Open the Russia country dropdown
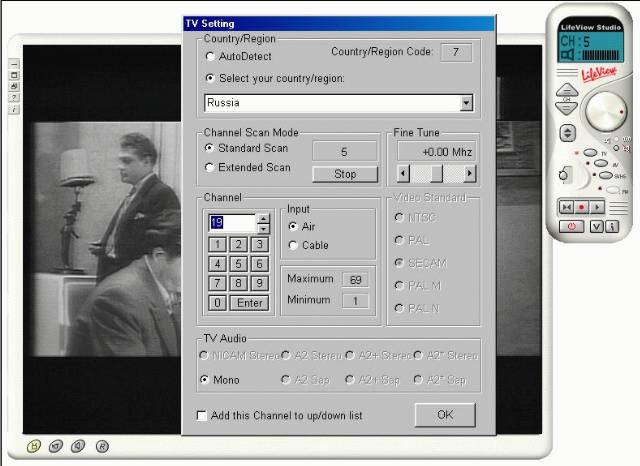The width and height of the screenshot is (640, 466). (466, 103)
